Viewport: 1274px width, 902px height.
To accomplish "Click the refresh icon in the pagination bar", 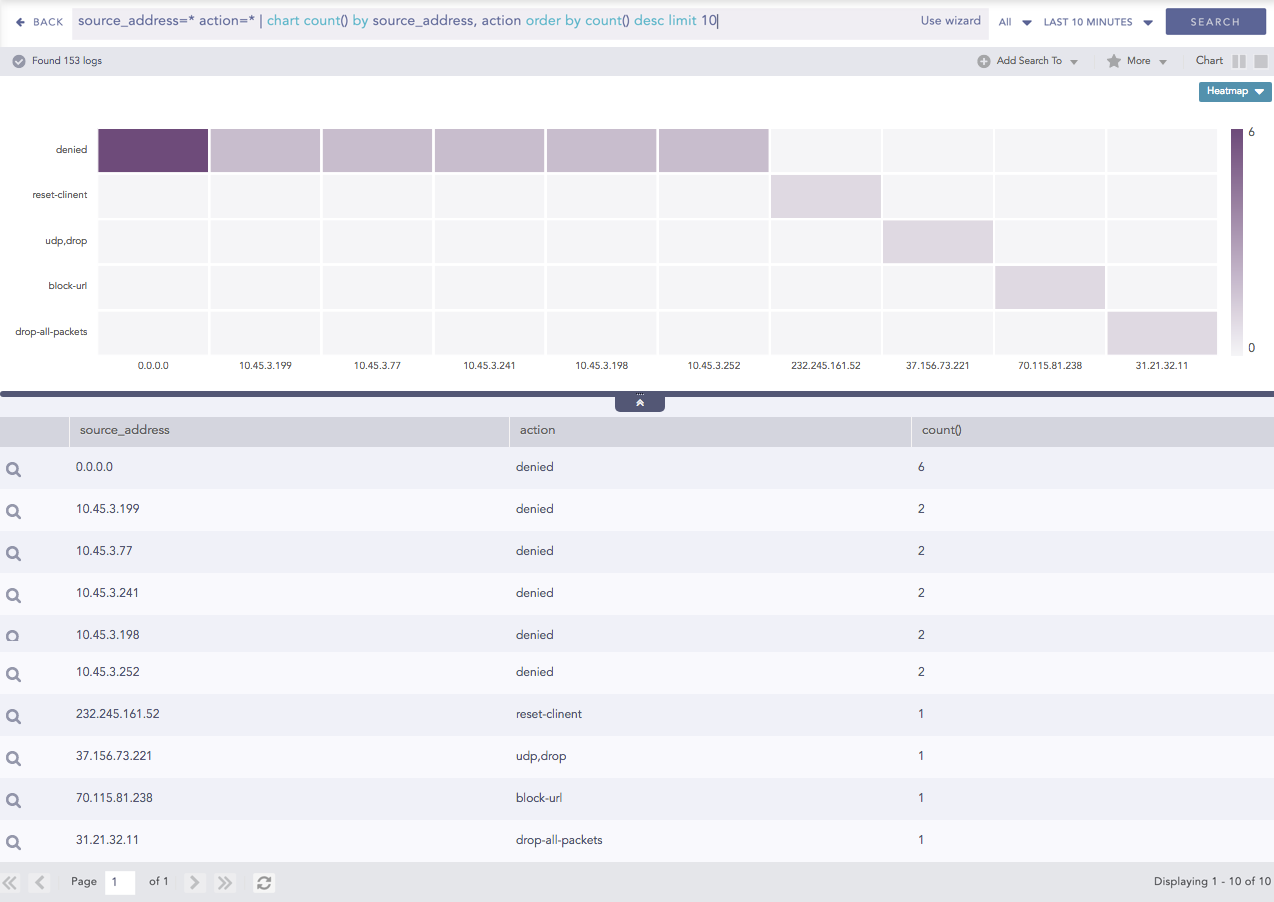I will 263,882.
